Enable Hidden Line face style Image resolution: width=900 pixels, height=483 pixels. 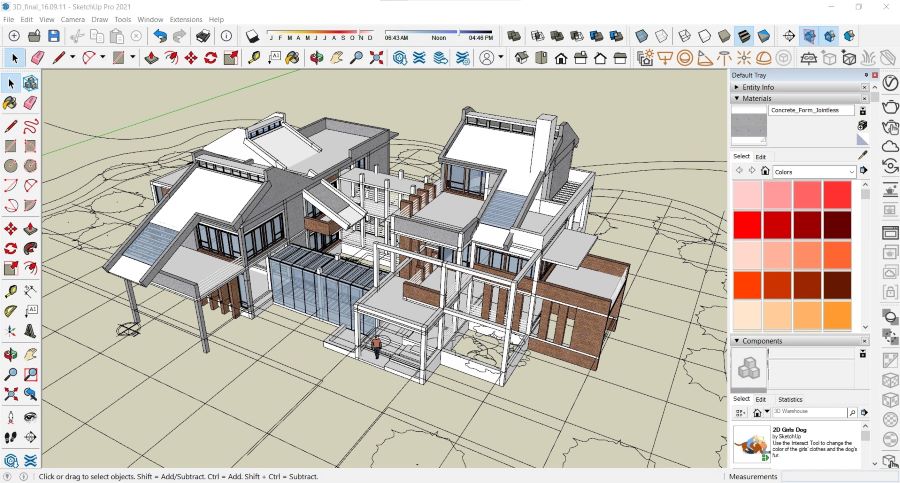(x=704, y=36)
